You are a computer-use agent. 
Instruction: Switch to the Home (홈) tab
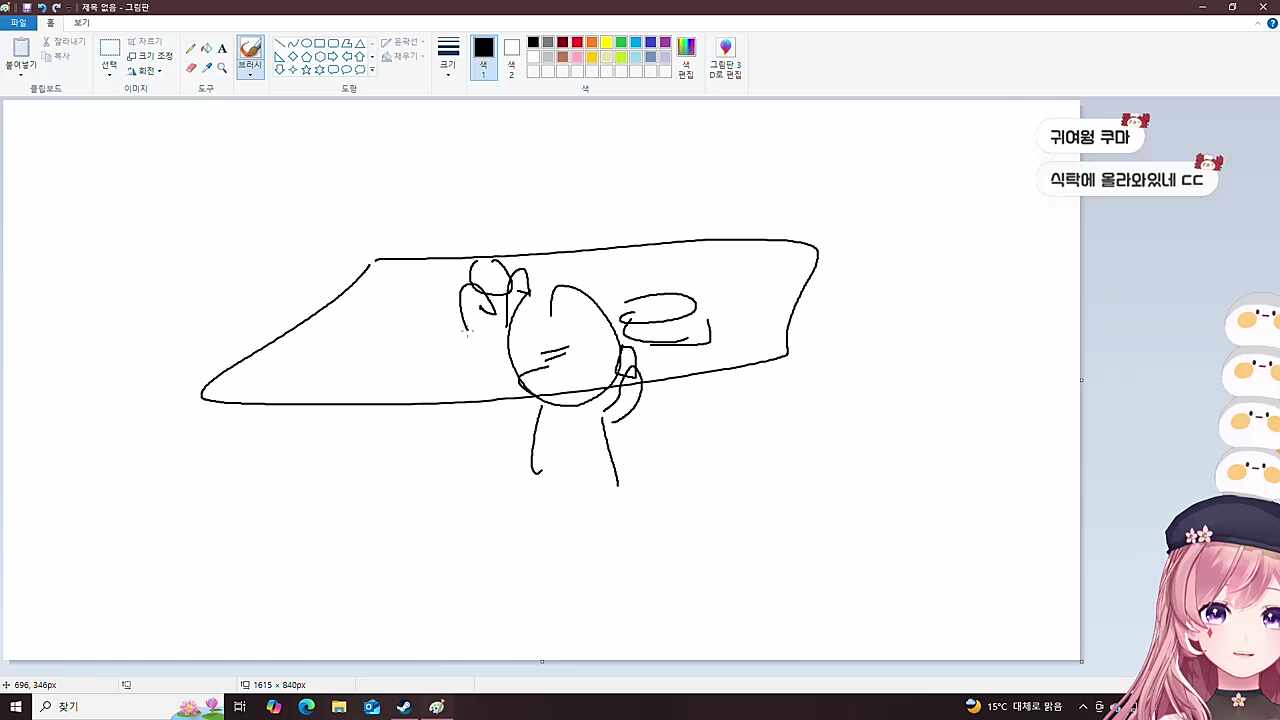click(x=51, y=23)
